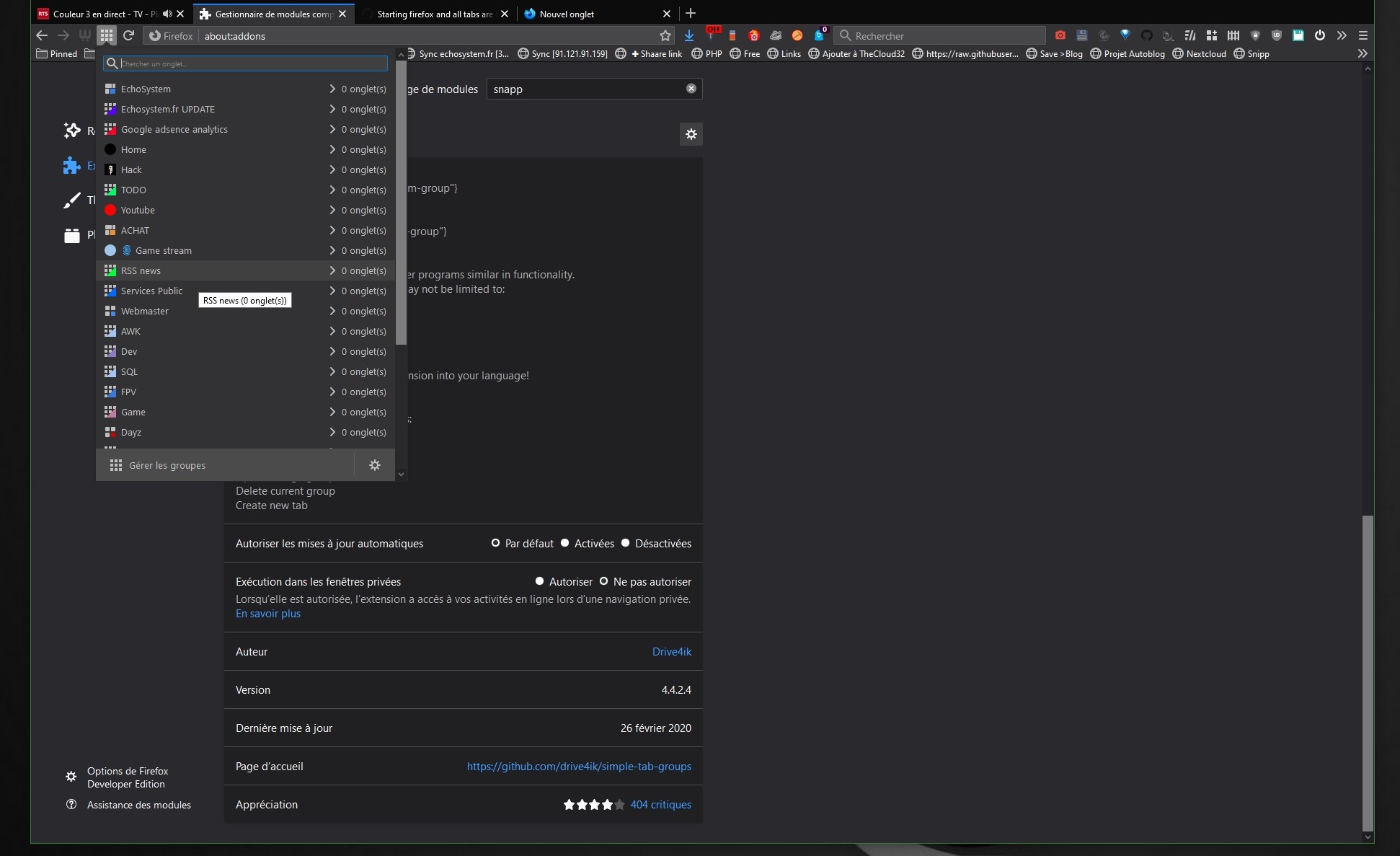Open the En savoir plus link
Viewport: 1400px width, 856px height.
pos(268,614)
